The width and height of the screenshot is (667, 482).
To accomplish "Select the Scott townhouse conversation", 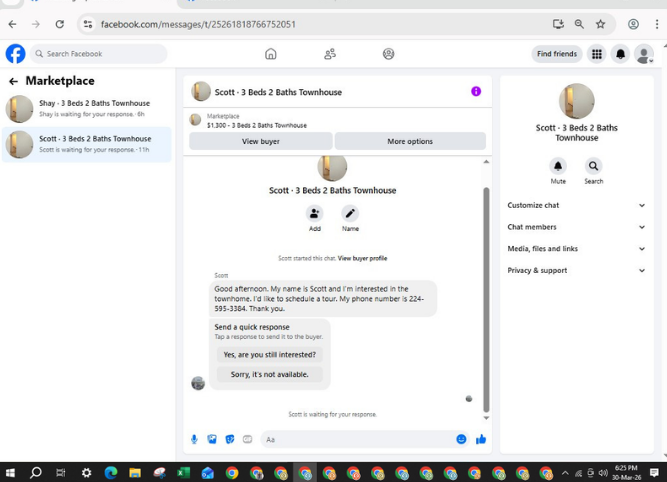I will click(87, 144).
